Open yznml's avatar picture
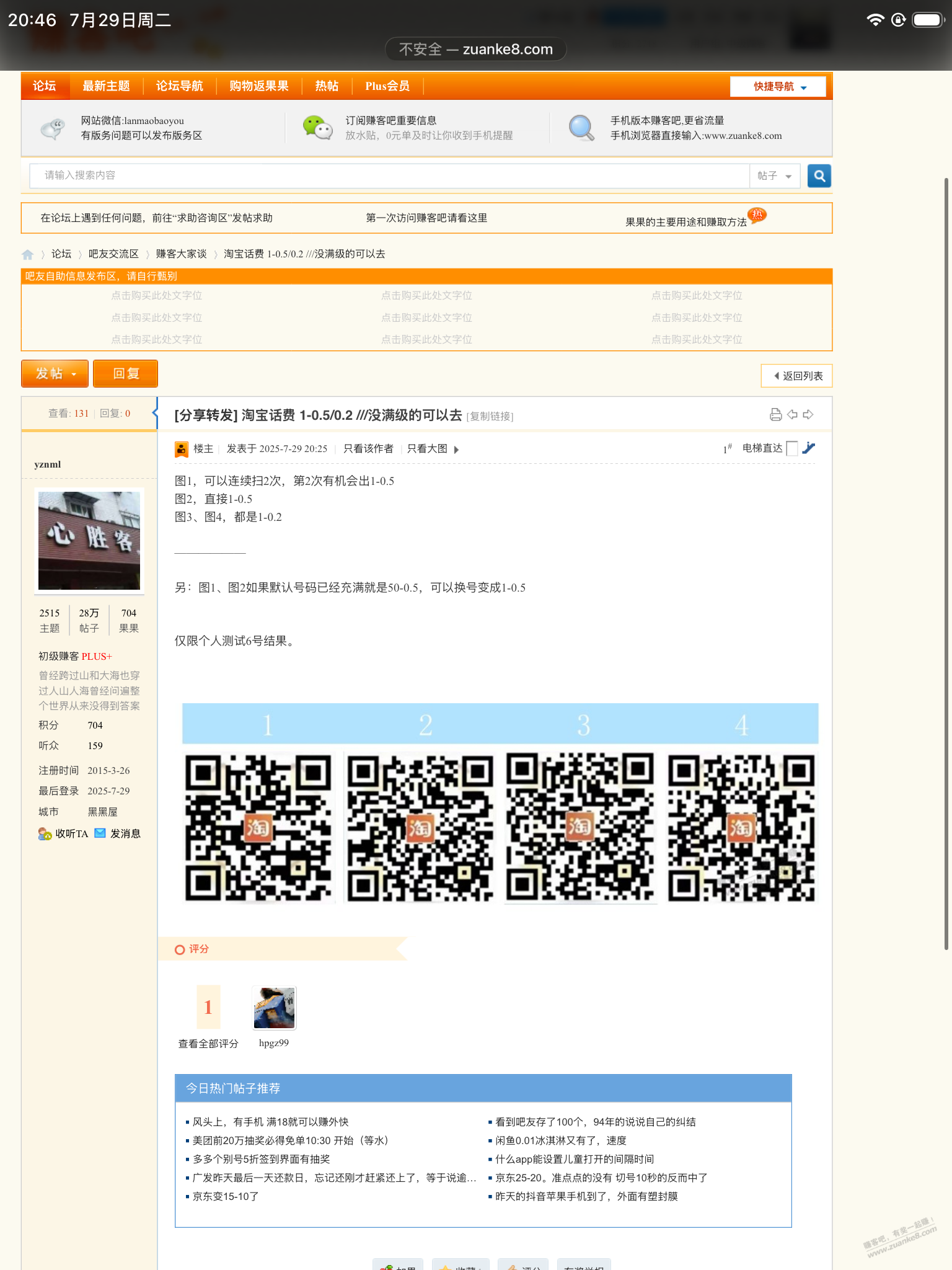Image resolution: width=952 pixels, height=1270 pixels. [89, 540]
